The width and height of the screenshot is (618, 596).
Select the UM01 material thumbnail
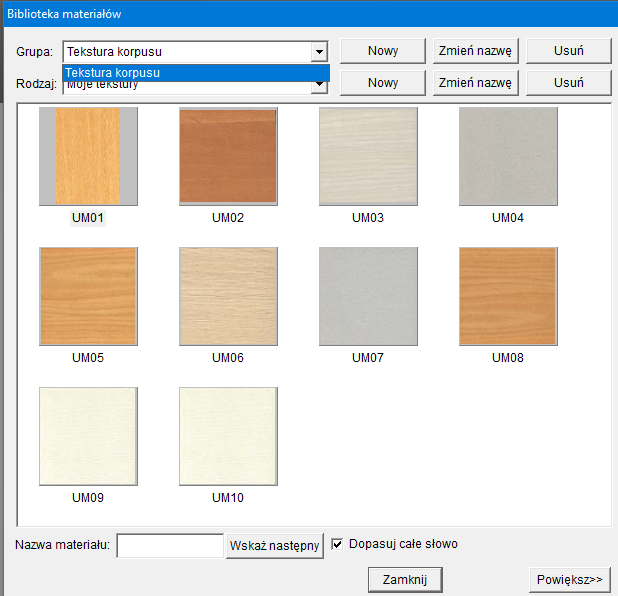pos(88,156)
